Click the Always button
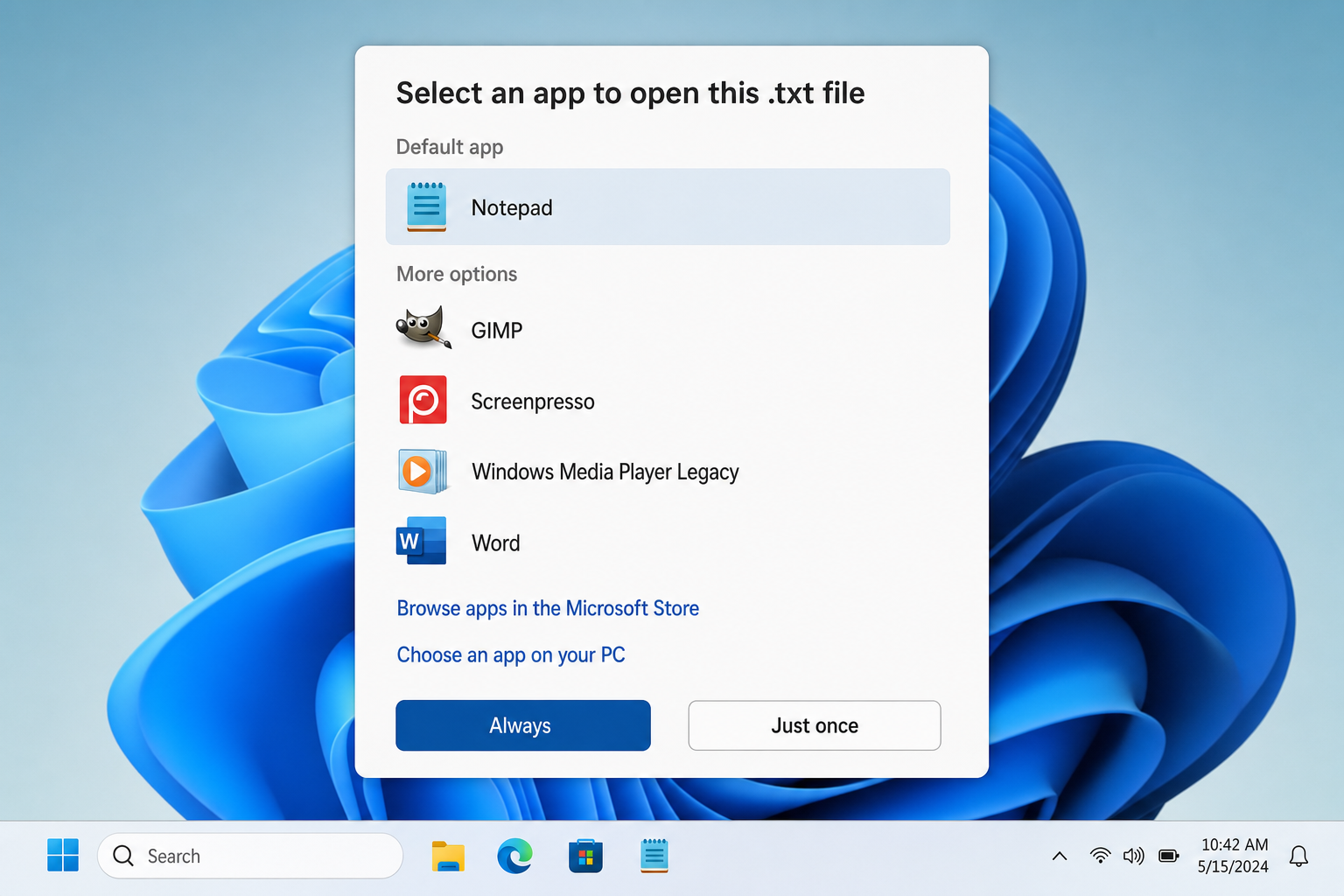1344x896 pixels. (x=523, y=725)
